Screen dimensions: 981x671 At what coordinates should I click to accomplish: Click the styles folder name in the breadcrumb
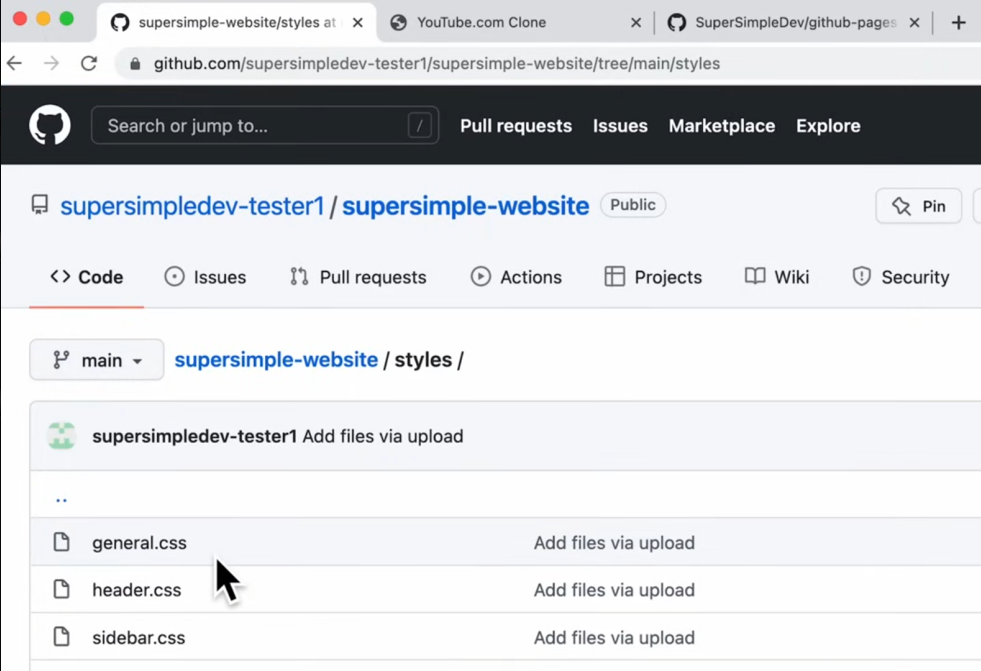pyautogui.click(x=423, y=360)
